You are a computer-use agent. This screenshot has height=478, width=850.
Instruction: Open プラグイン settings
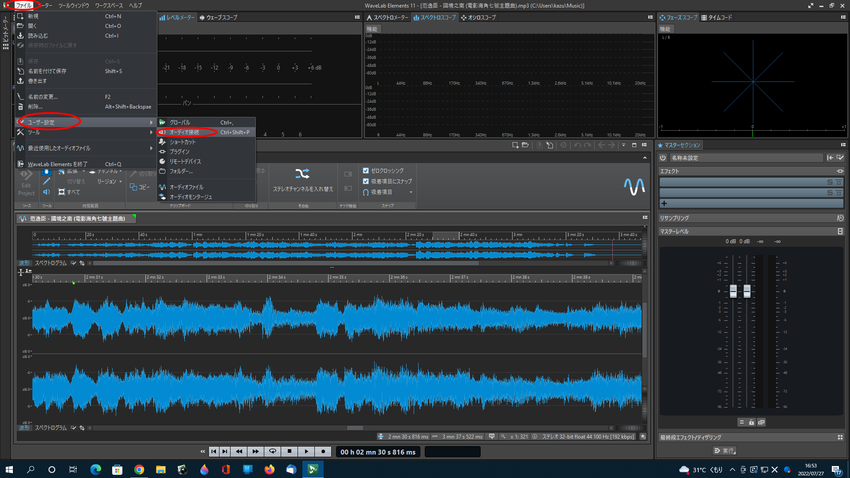(206, 152)
